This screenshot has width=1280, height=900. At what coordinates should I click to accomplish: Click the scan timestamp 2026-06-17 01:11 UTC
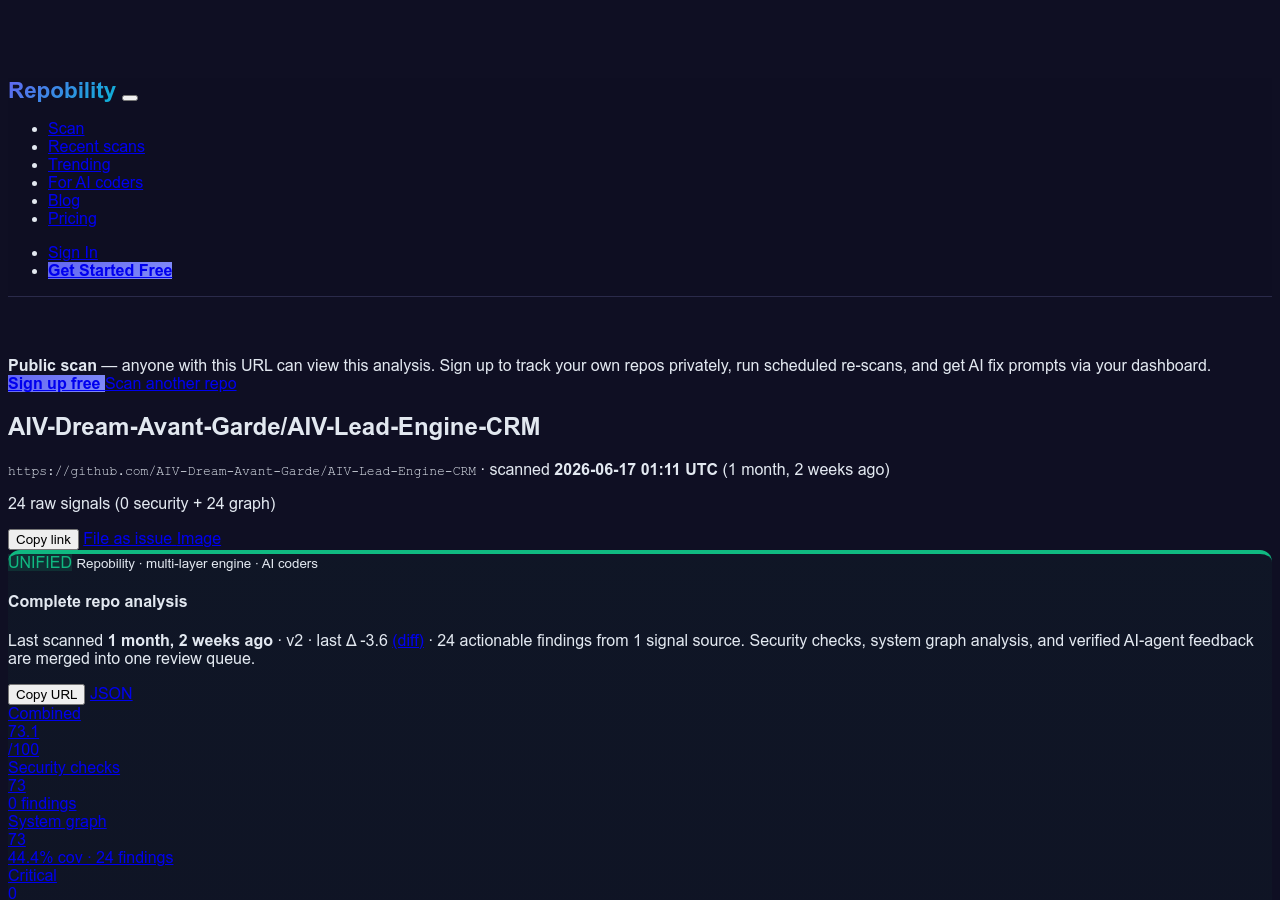[x=636, y=469]
